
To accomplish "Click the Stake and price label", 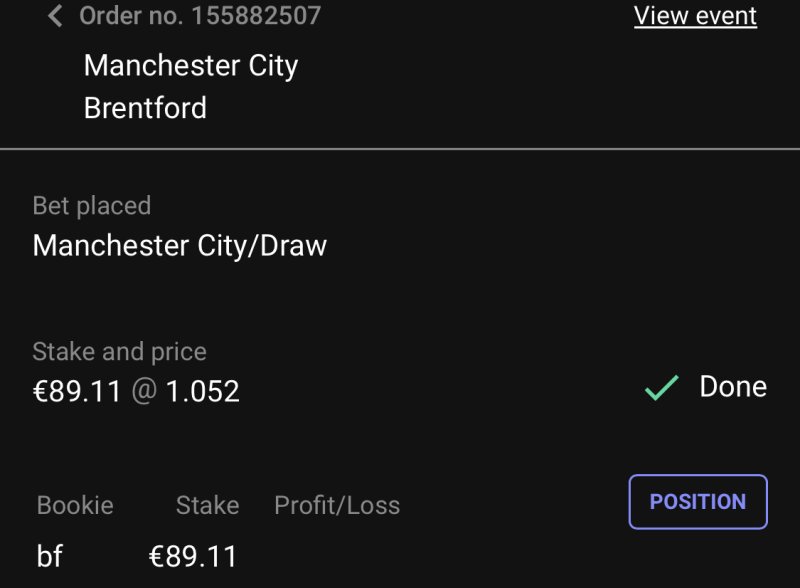I will click(x=119, y=352).
